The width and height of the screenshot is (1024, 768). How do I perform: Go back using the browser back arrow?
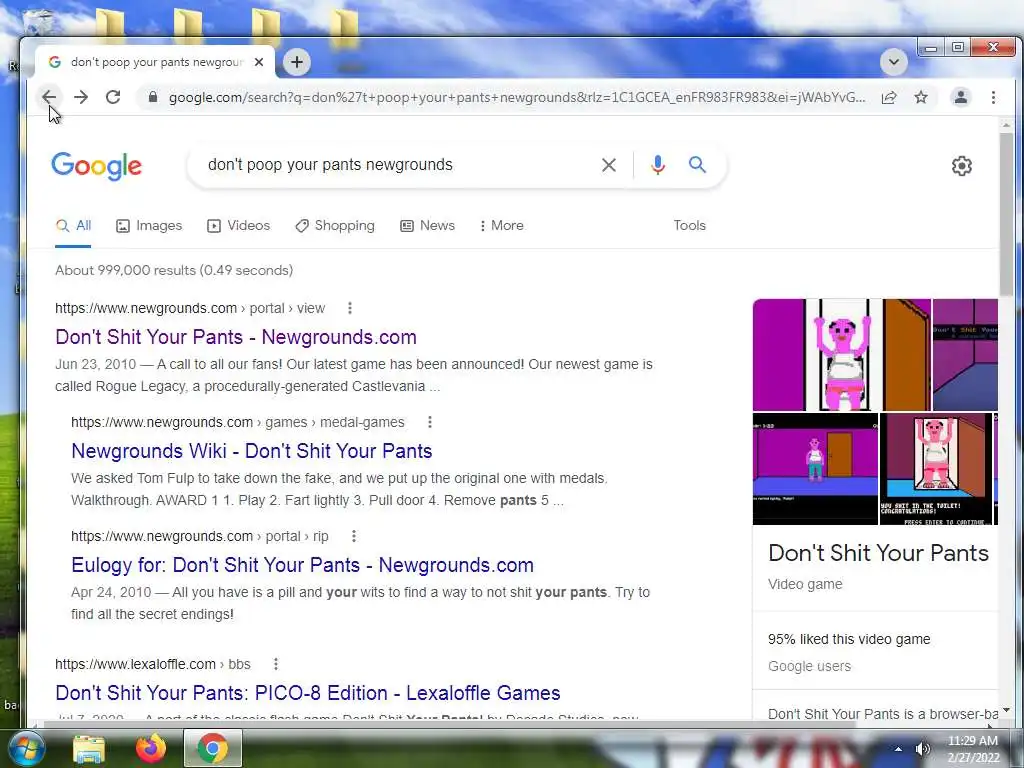[49, 97]
